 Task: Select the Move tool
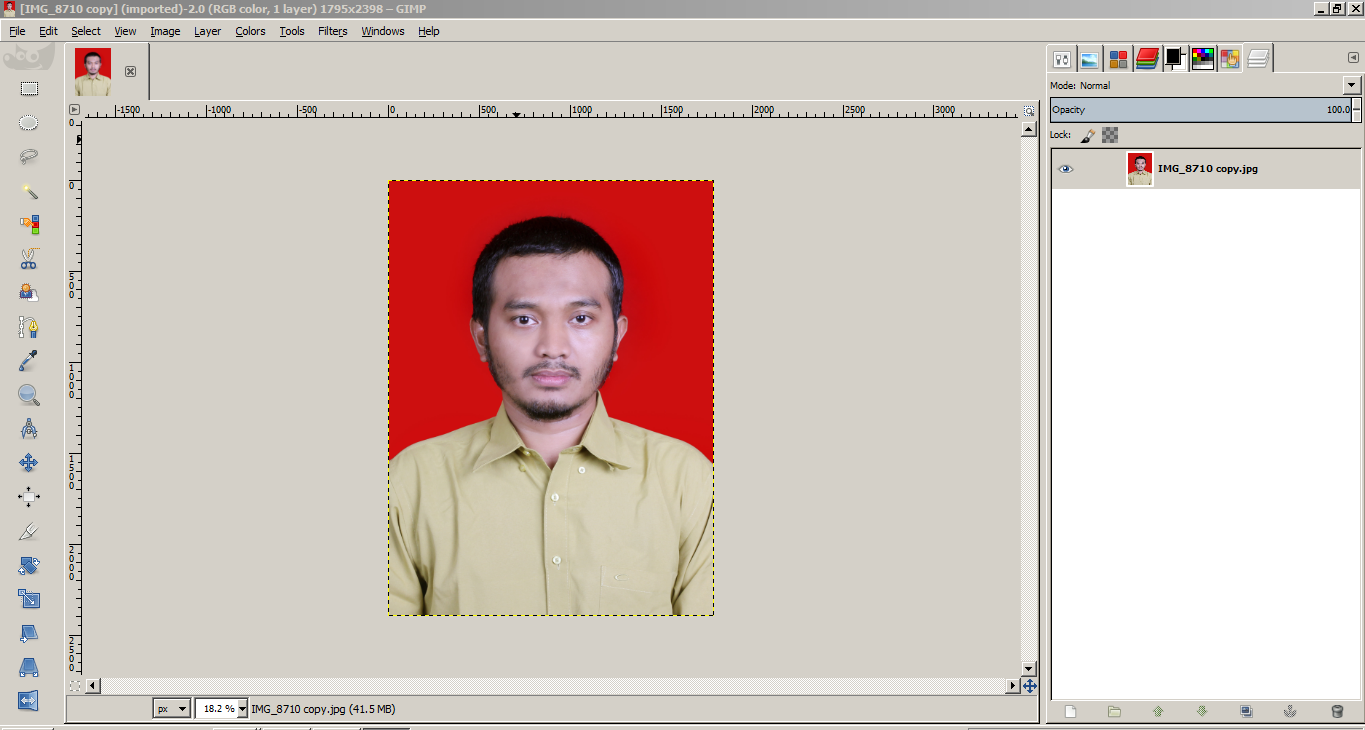tap(29, 463)
